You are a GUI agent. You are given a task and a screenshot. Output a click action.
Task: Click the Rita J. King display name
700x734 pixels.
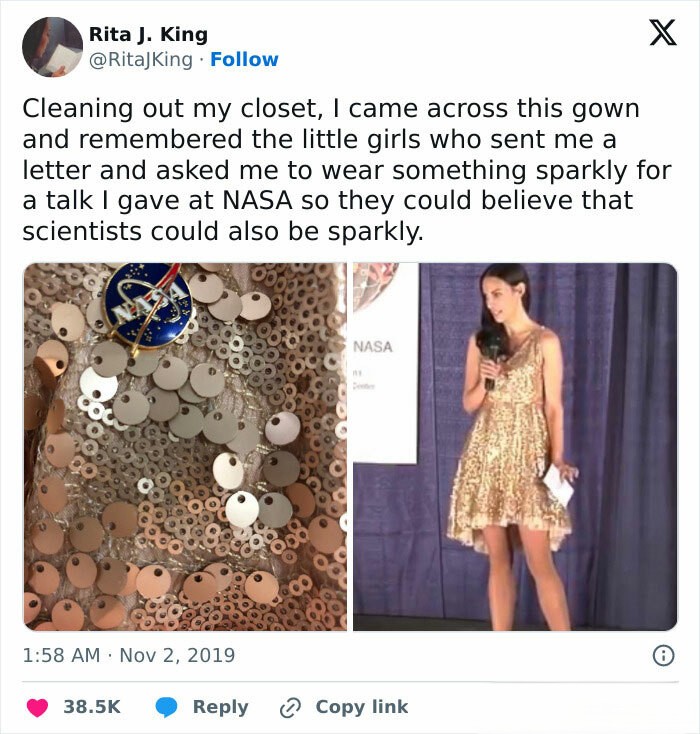click(148, 34)
